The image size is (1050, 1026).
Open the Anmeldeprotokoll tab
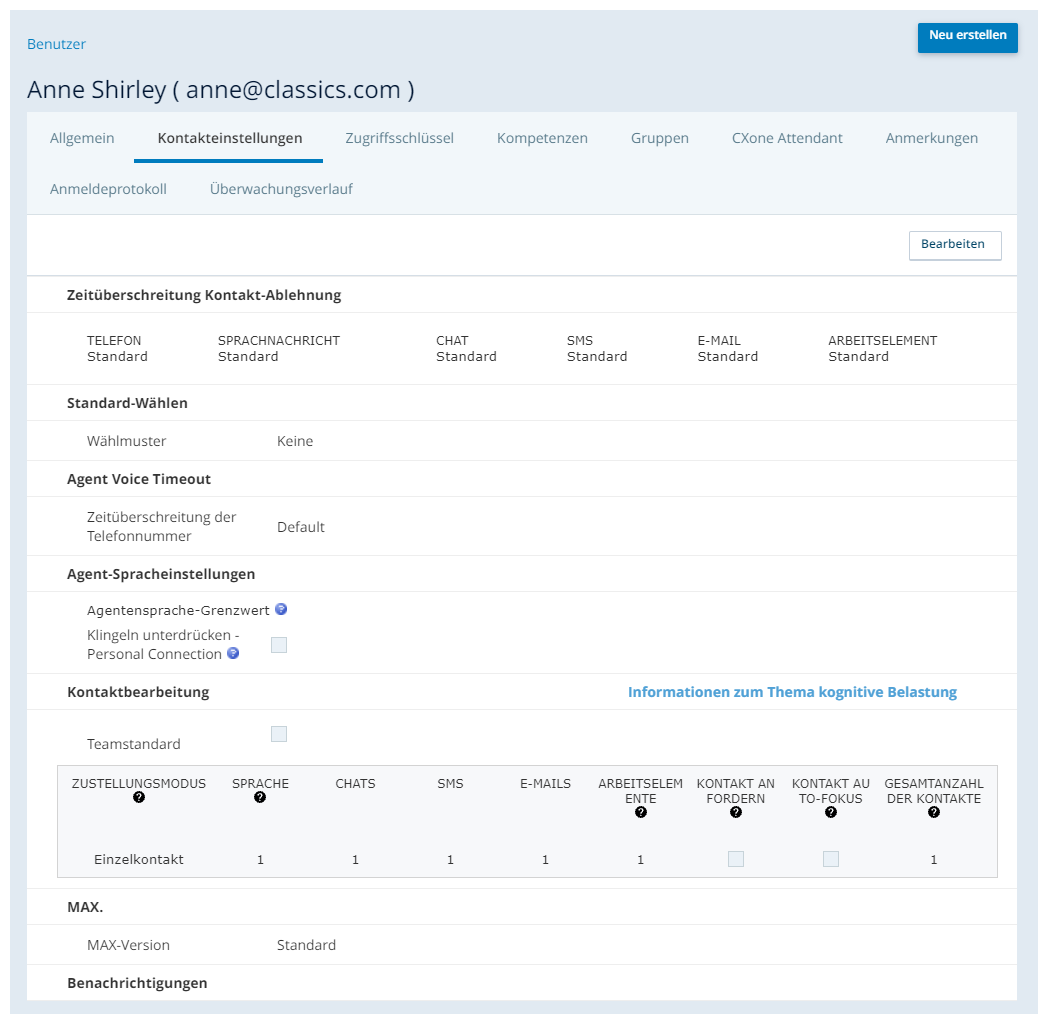108,189
